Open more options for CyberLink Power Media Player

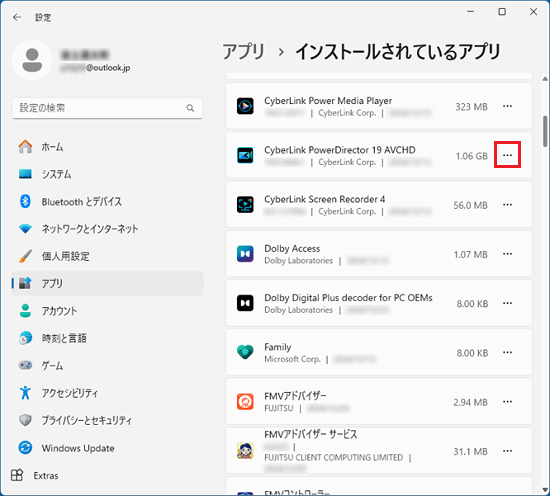(508, 106)
